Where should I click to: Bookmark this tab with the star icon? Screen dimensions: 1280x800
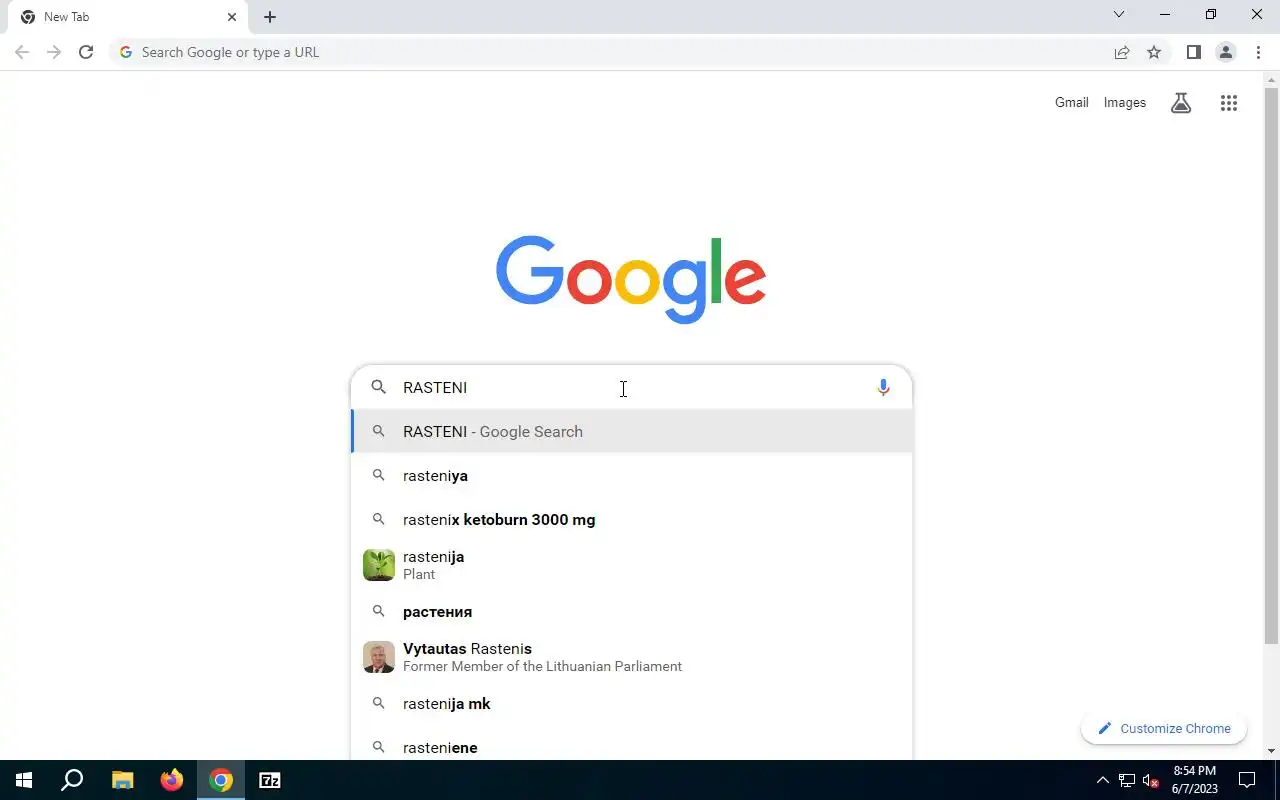pos(1154,52)
